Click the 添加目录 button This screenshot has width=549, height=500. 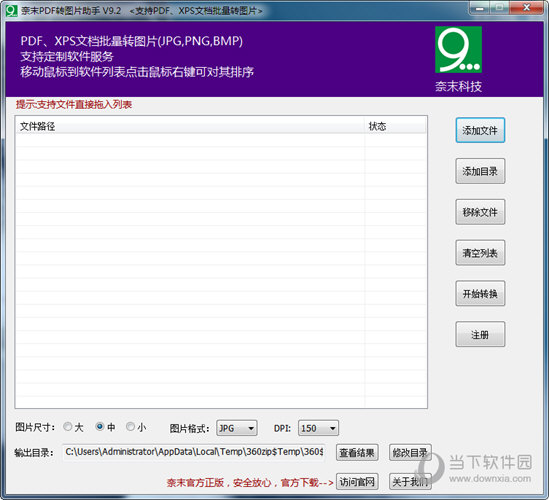(x=480, y=171)
